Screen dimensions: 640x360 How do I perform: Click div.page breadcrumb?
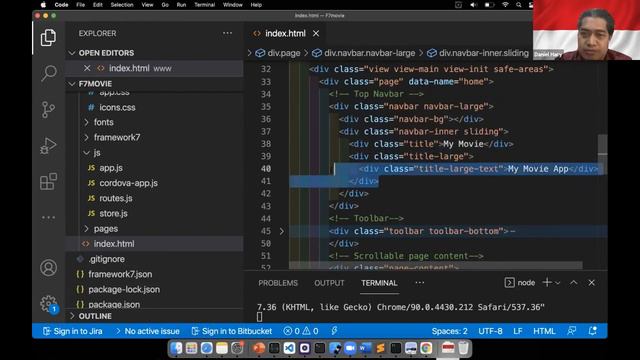[283, 53]
